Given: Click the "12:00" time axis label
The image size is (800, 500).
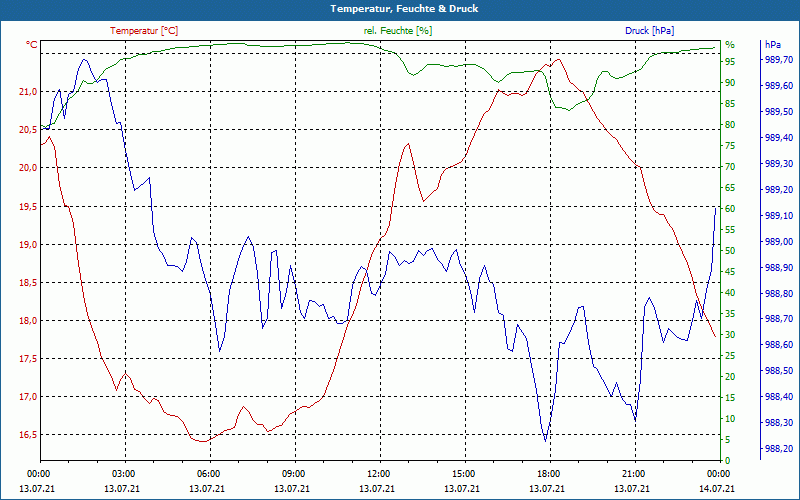Looking at the screenshot, I should point(378,474).
